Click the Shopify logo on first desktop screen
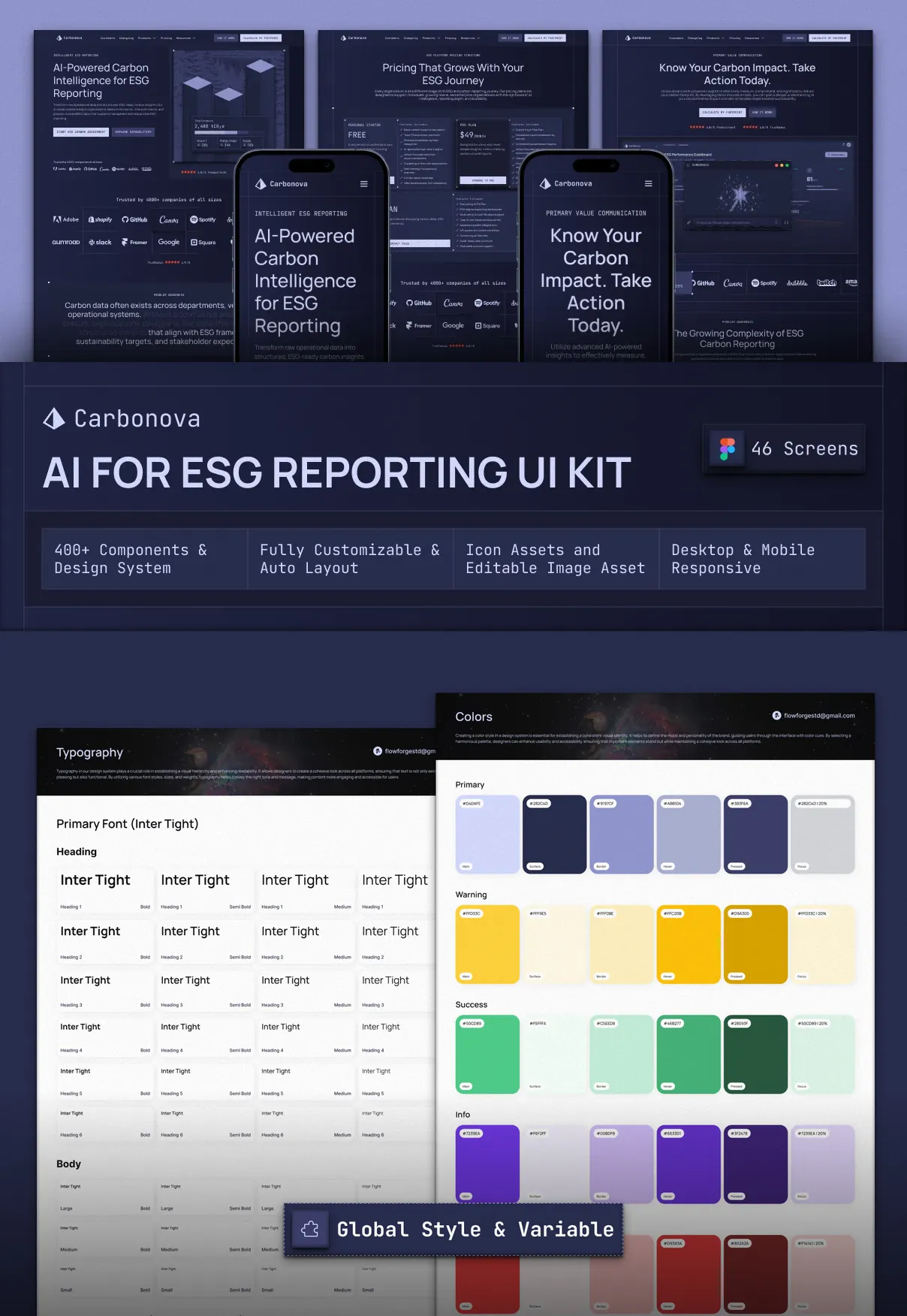This screenshot has width=907, height=1316. click(101, 220)
